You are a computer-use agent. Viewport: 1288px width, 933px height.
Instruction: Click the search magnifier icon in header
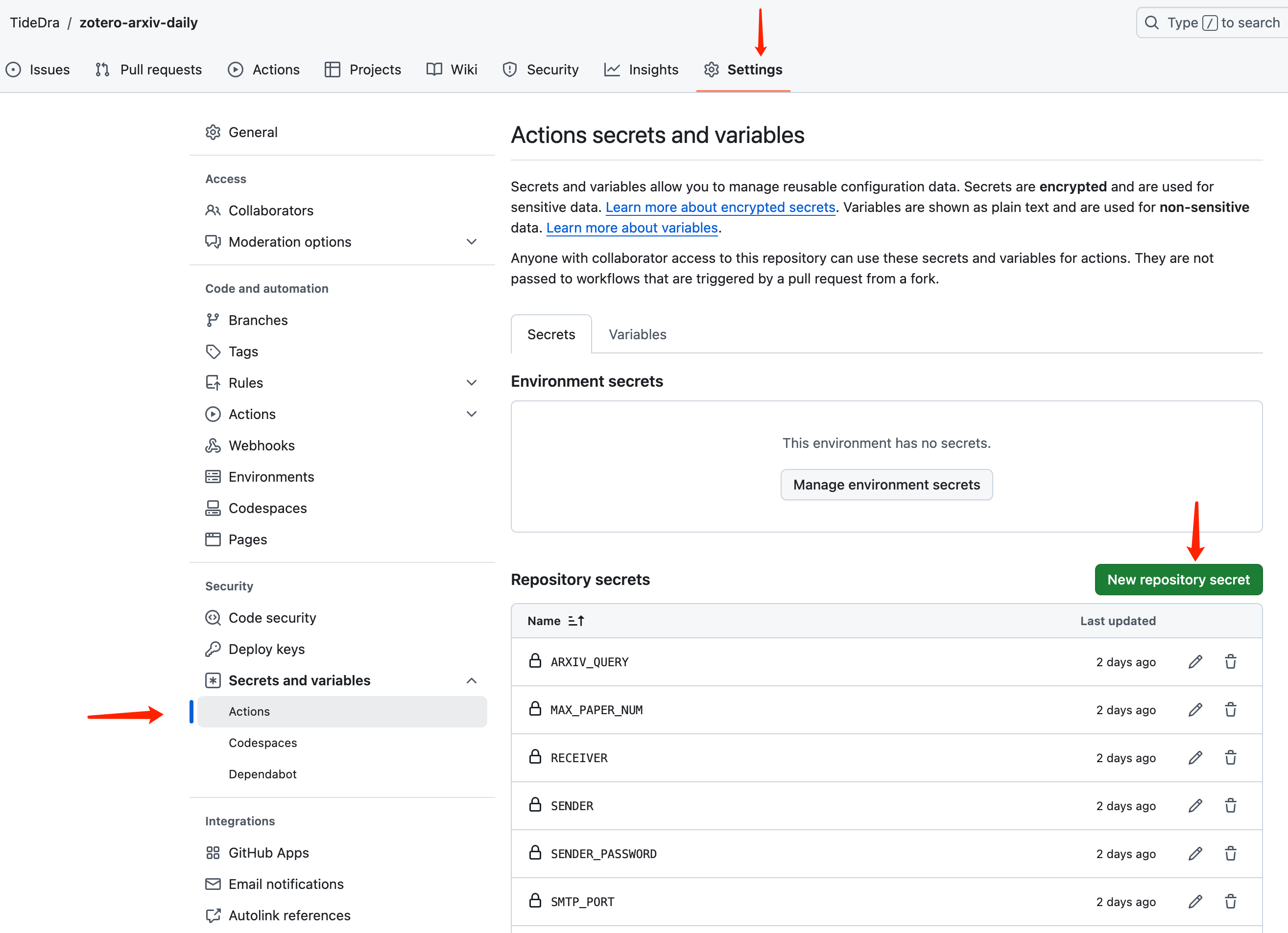[x=1151, y=23]
